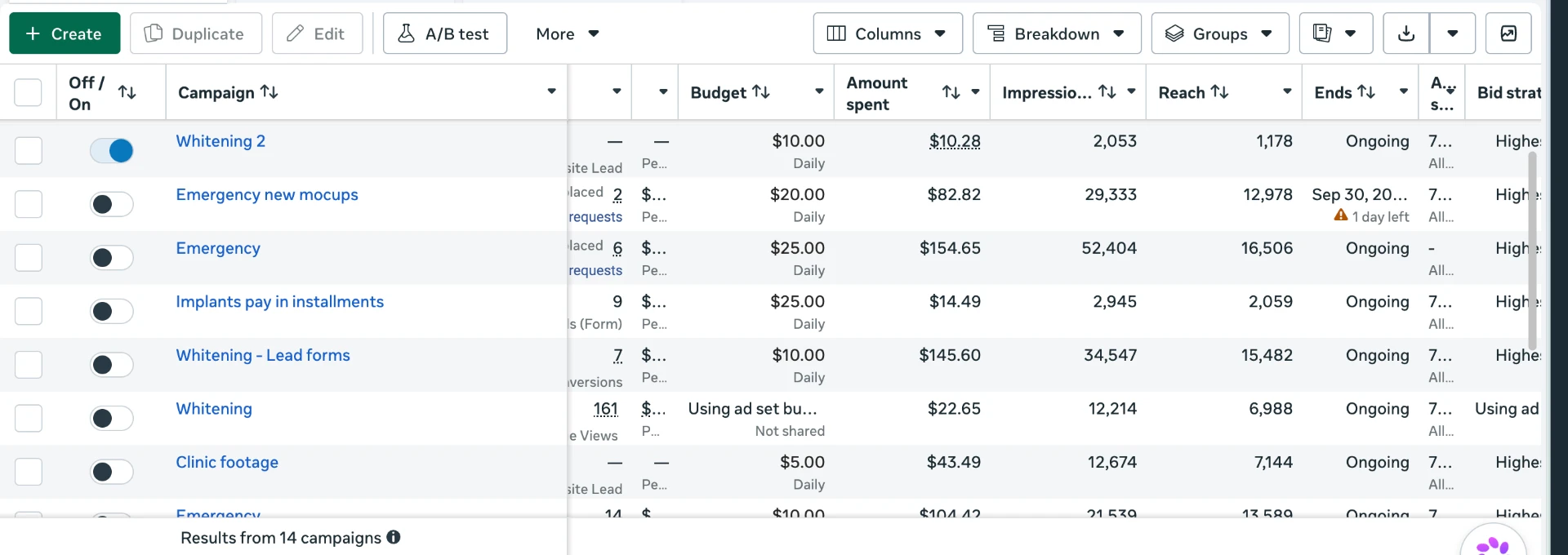Enable the Whitening campaign toggle
Screen dimensions: 1568x555
click(112, 418)
